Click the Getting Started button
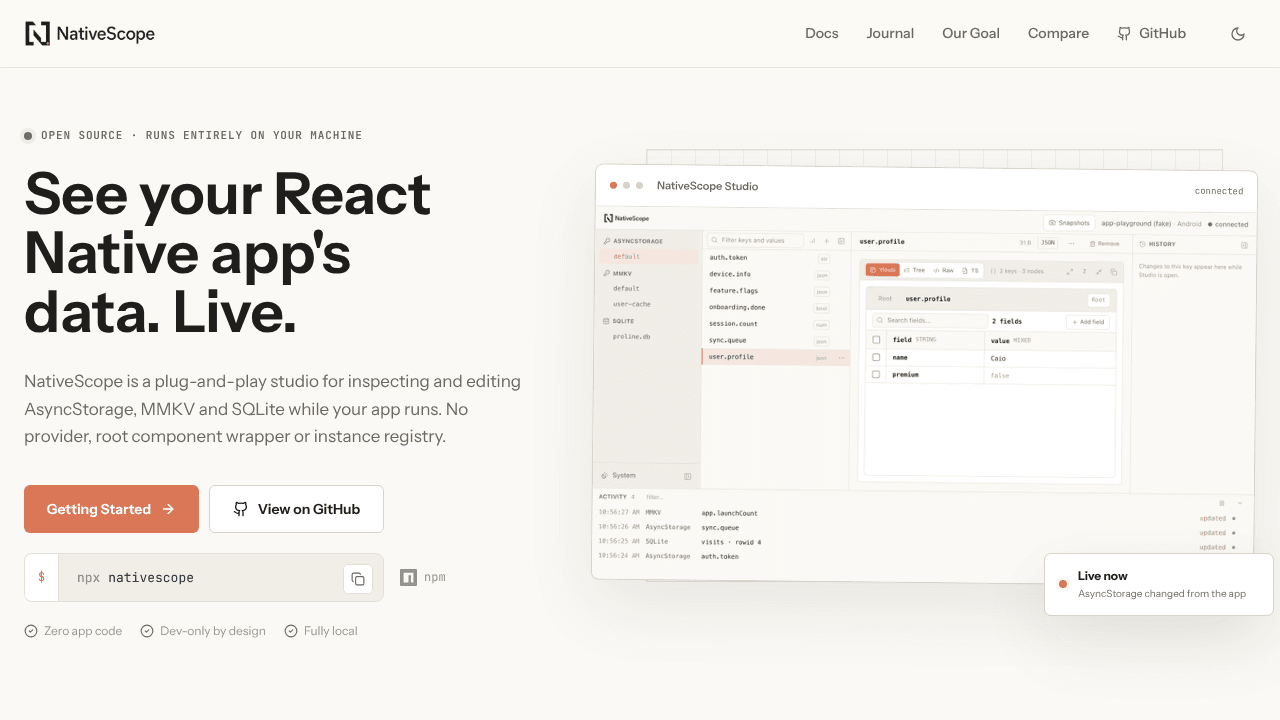 [x=111, y=509]
